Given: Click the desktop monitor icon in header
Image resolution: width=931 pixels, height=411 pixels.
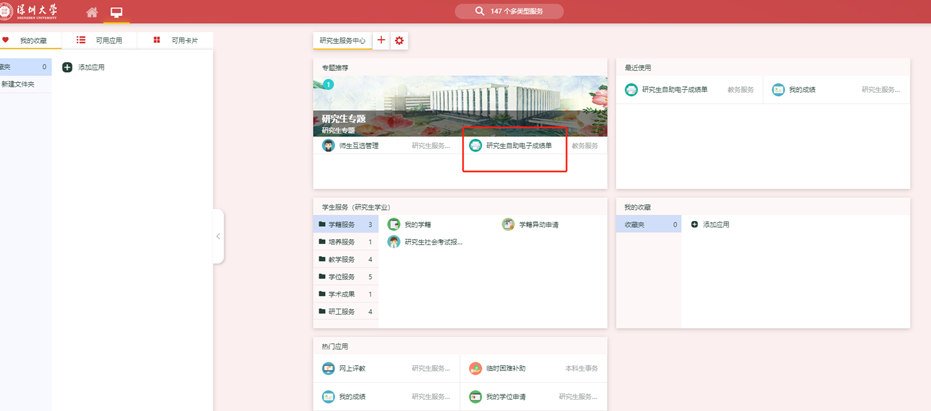Looking at the screenshot, I should 116,12.
